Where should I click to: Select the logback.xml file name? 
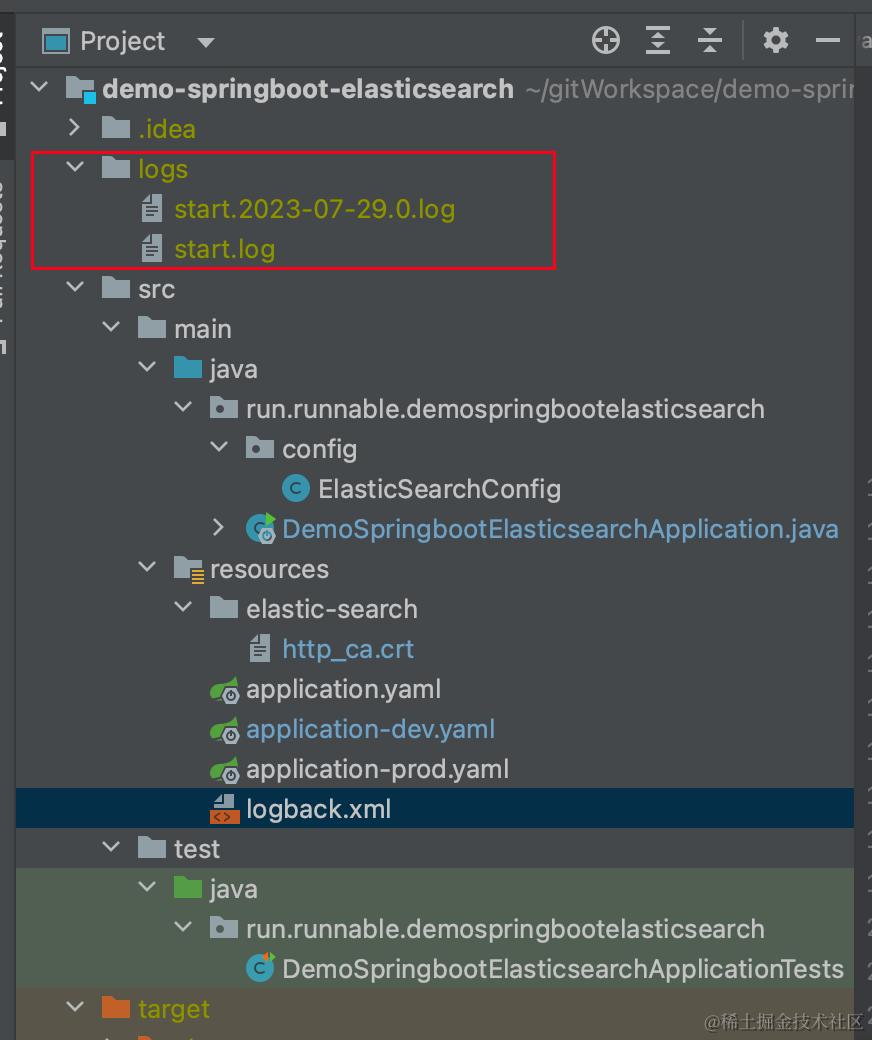tap(318, 809)
